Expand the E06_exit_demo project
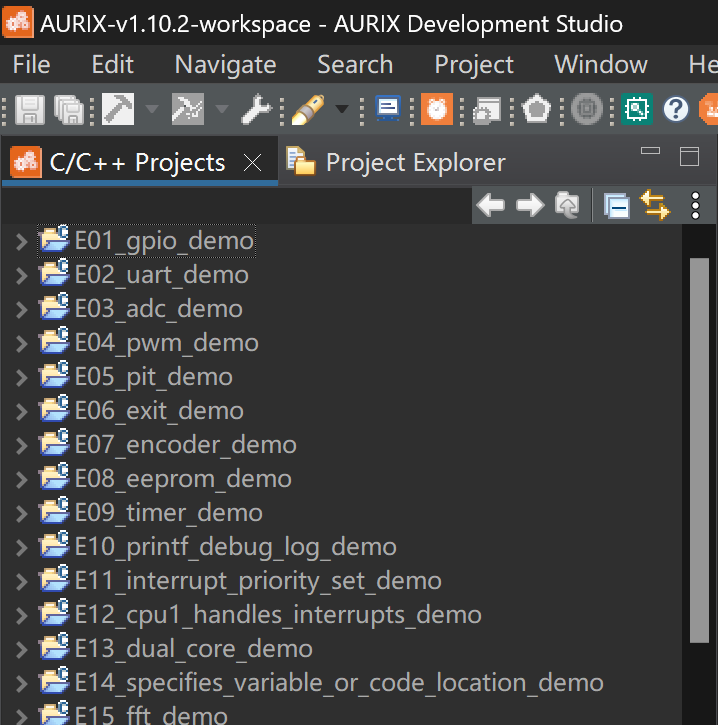The height and width of the screenshot is (725, 718). 21,412
